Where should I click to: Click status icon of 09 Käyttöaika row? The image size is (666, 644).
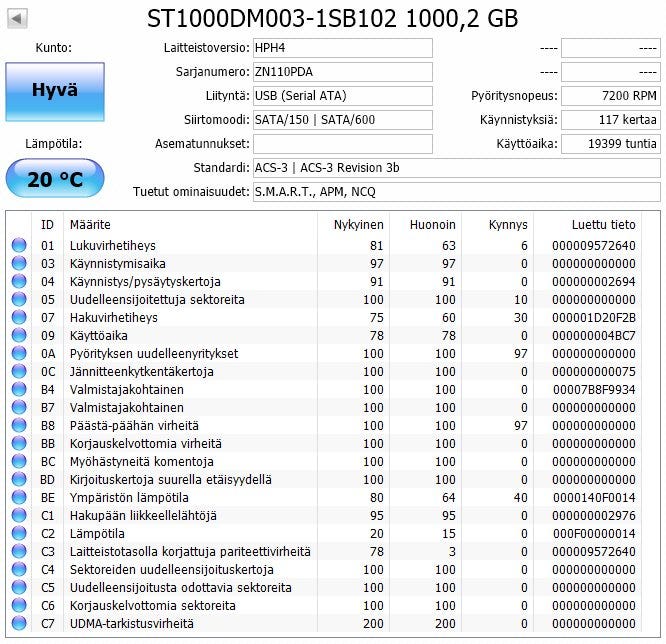coord(19,335)
